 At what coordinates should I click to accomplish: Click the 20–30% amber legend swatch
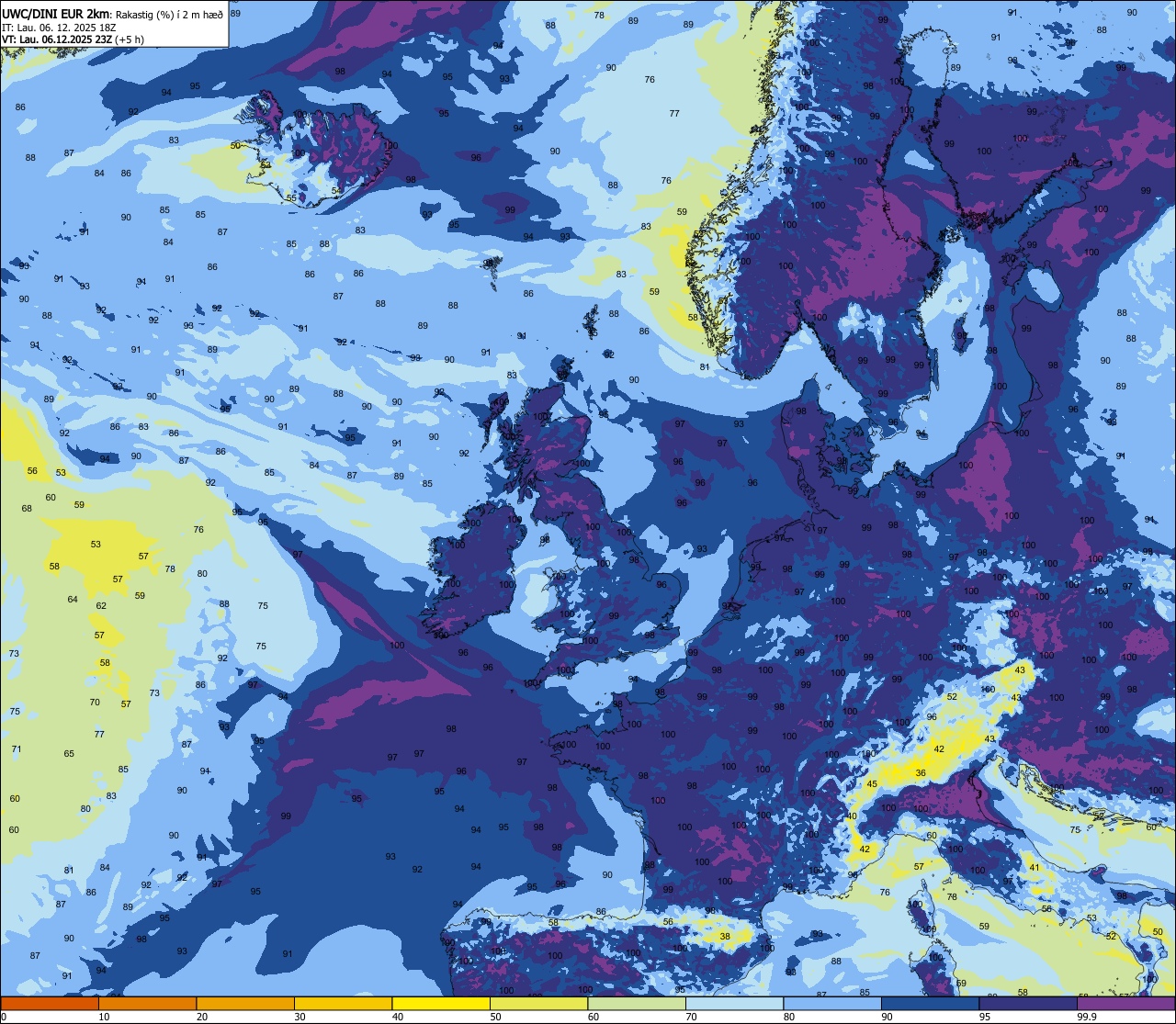(245, 1003)
